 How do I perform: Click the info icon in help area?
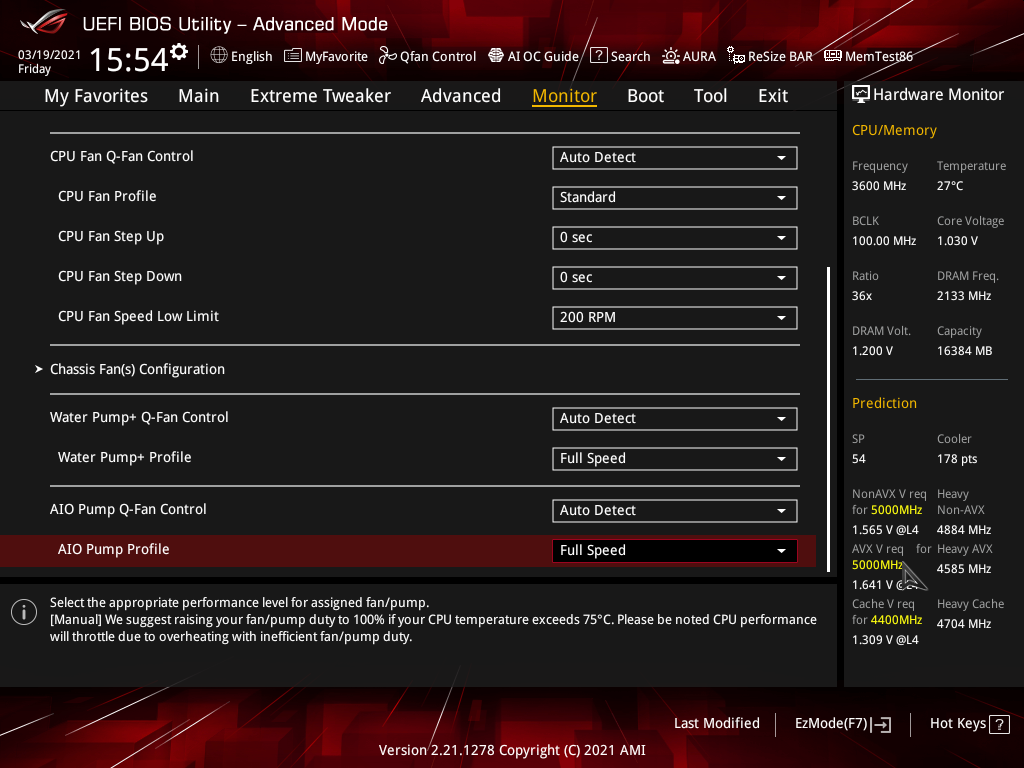pyautogui.click(x=24, y=613)
